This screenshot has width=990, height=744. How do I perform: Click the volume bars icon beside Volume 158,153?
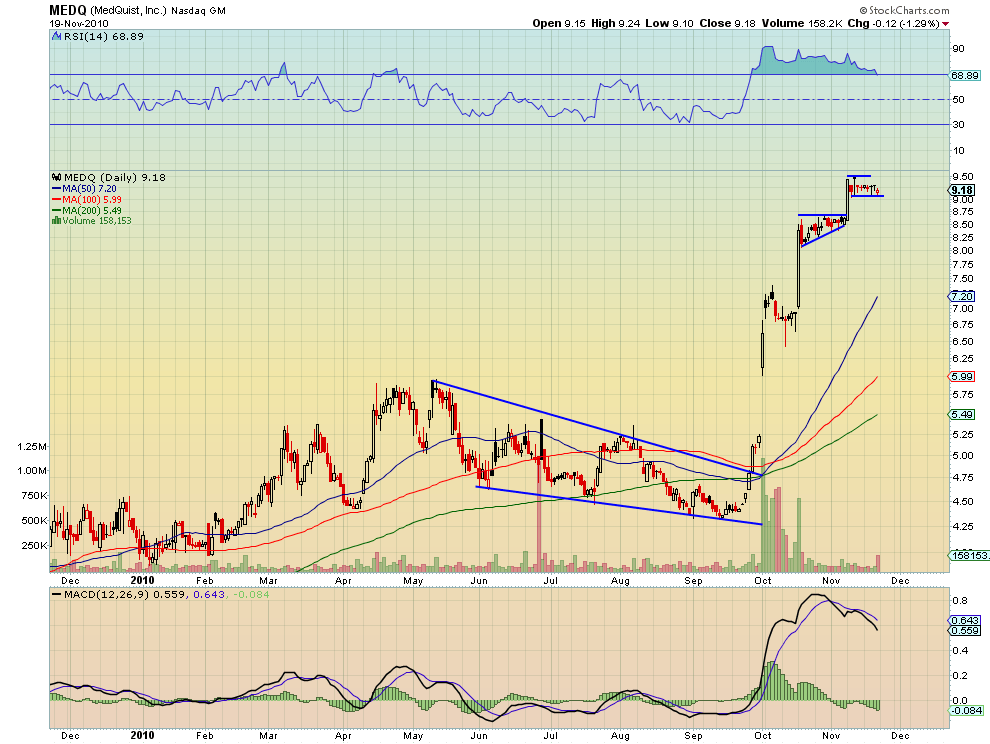click(56, 220)
